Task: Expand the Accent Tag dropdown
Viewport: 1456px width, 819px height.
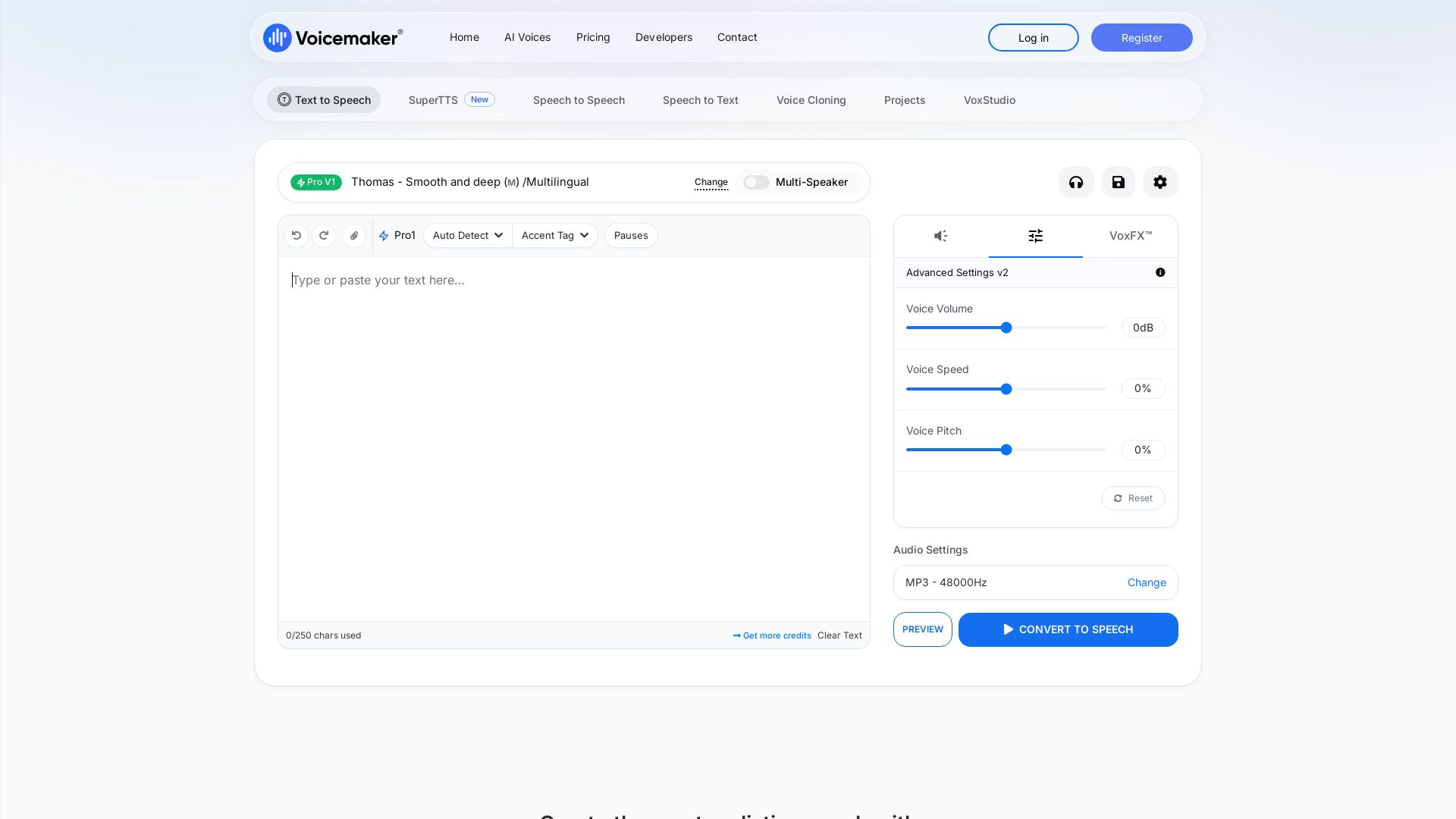Action: (555, 236)
